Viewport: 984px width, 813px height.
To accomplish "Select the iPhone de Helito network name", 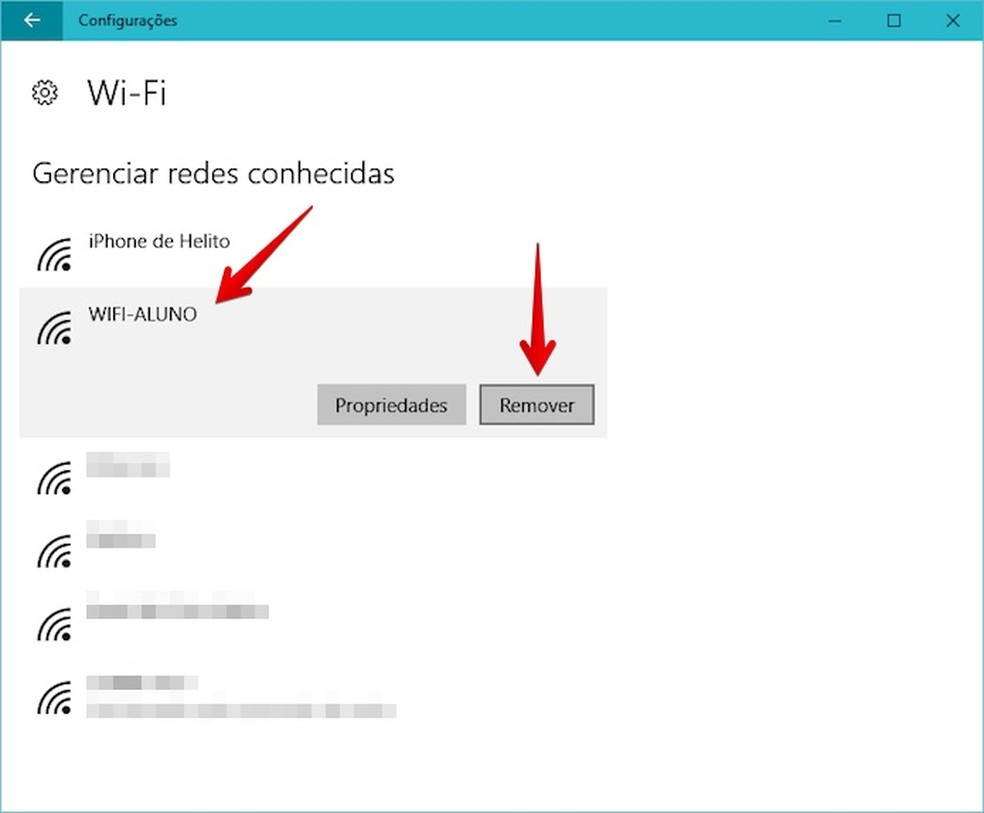I will (159, 242).
